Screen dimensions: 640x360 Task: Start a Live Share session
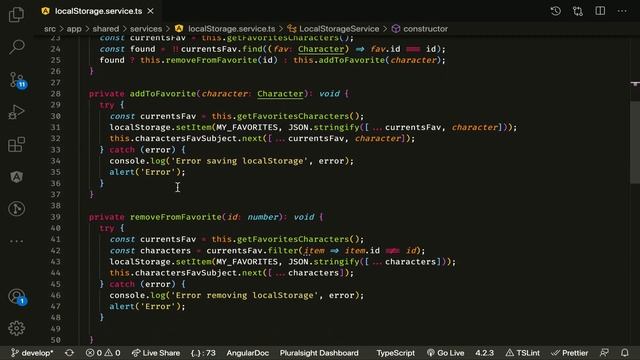pos(156,353)
